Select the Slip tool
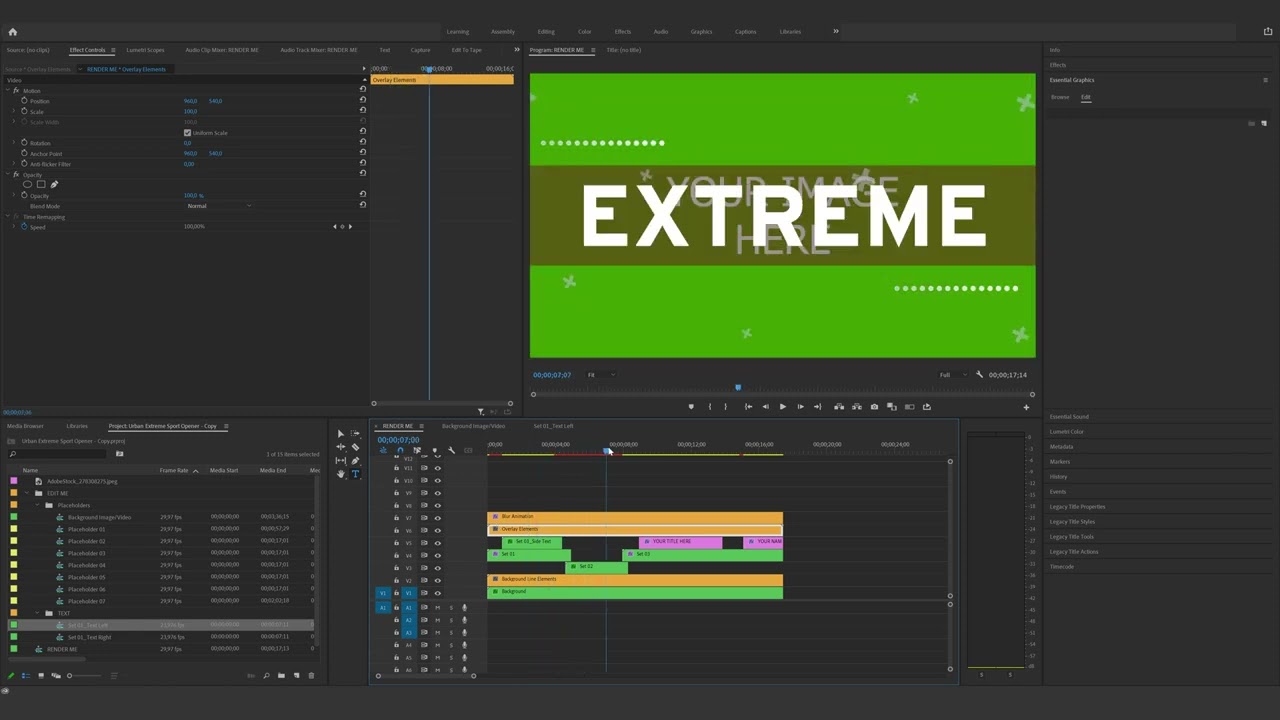 [x=341, y=460]
